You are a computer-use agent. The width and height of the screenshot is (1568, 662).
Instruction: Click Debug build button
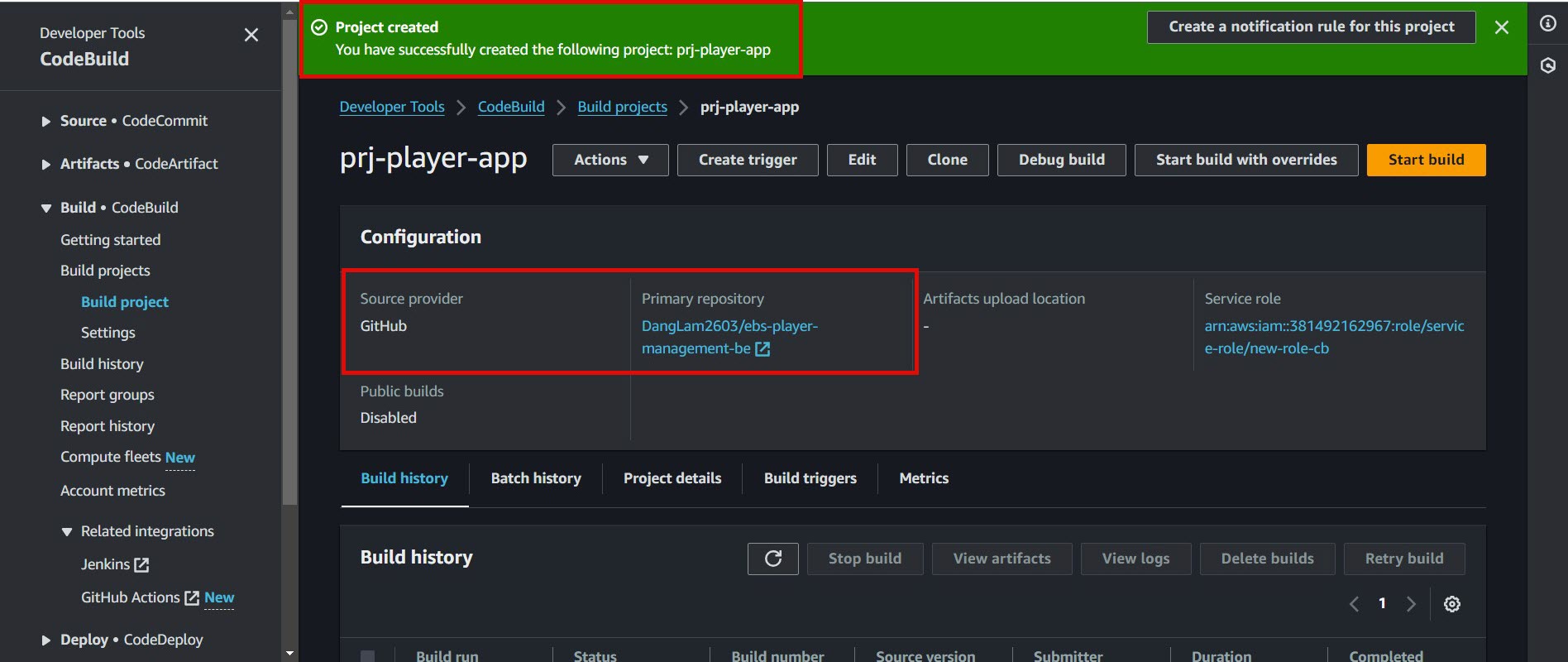click(x=1062, y=160)
